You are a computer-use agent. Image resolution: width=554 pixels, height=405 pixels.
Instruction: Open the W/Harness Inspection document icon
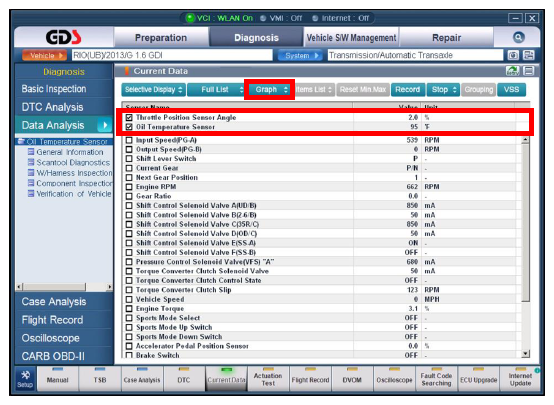tap(31, 173)
